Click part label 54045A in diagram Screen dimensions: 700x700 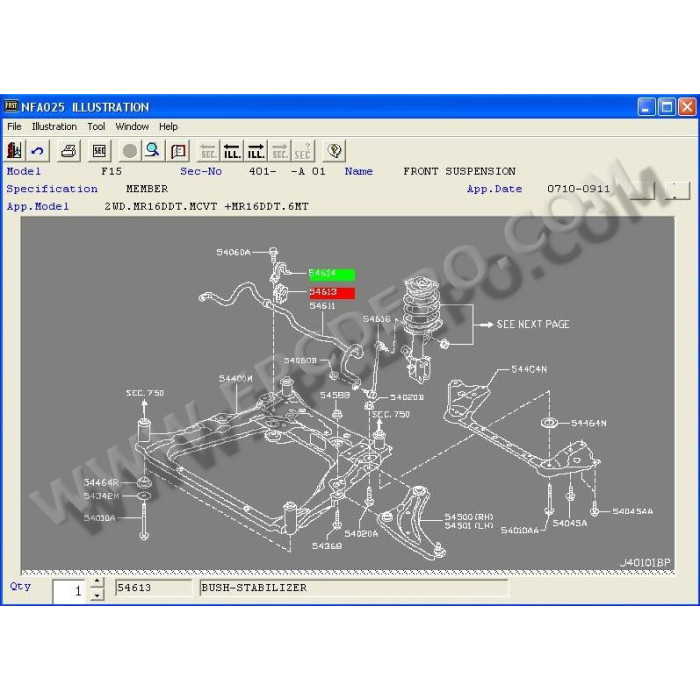[x=570, y=523]
